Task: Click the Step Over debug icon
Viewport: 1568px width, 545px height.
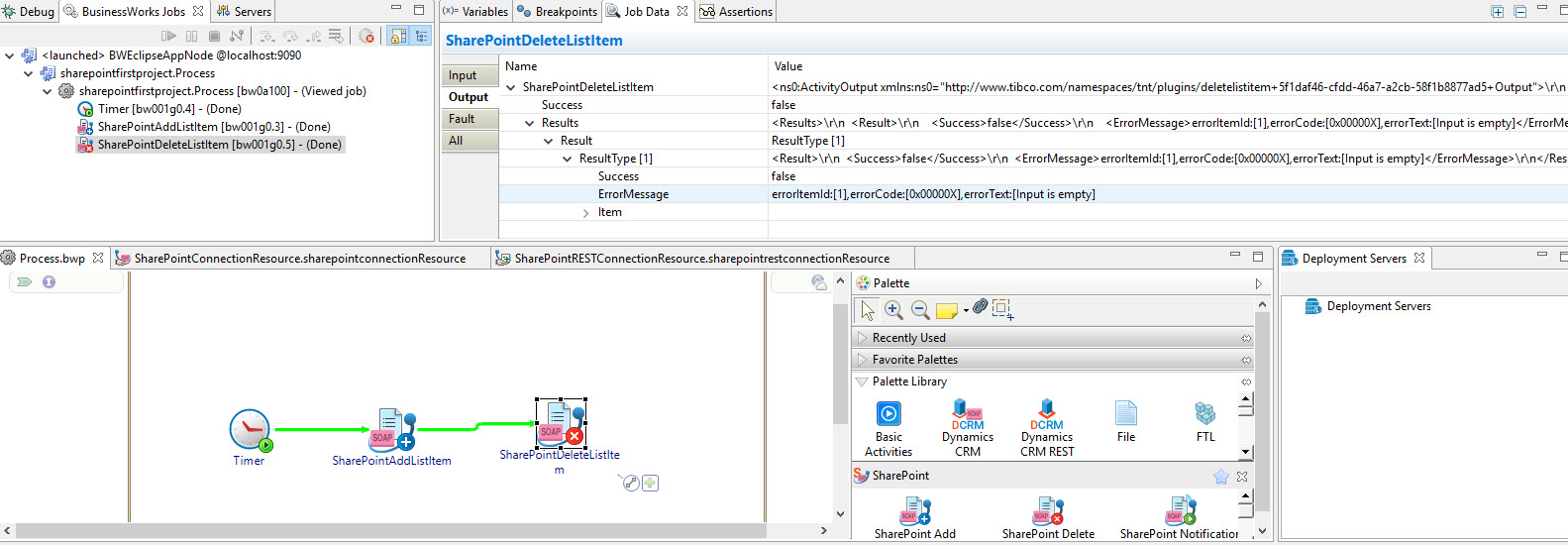Action: (x=290, y=36)
